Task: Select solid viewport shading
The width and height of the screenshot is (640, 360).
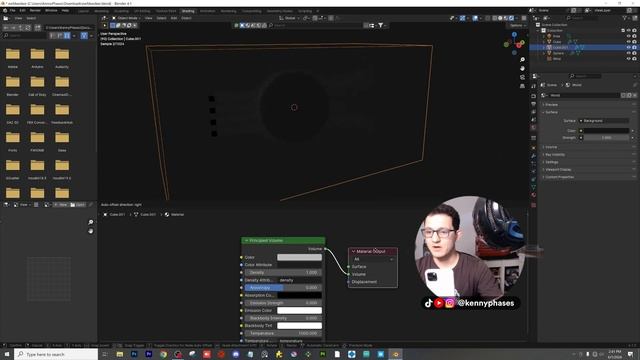Action: pos(500,18)
